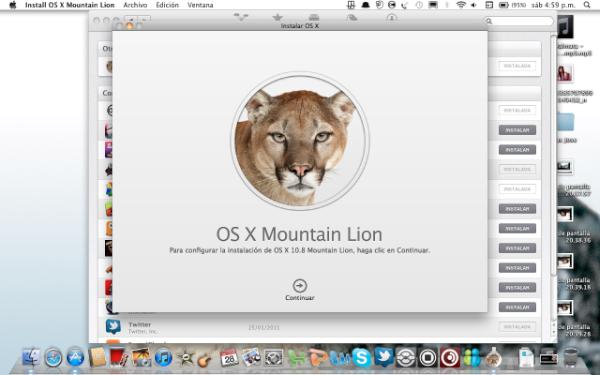Image resolution: width=600 pixels, height=375 pixels.
Task: Click the Wi-Fi status icon
Action: coord(461,5)
